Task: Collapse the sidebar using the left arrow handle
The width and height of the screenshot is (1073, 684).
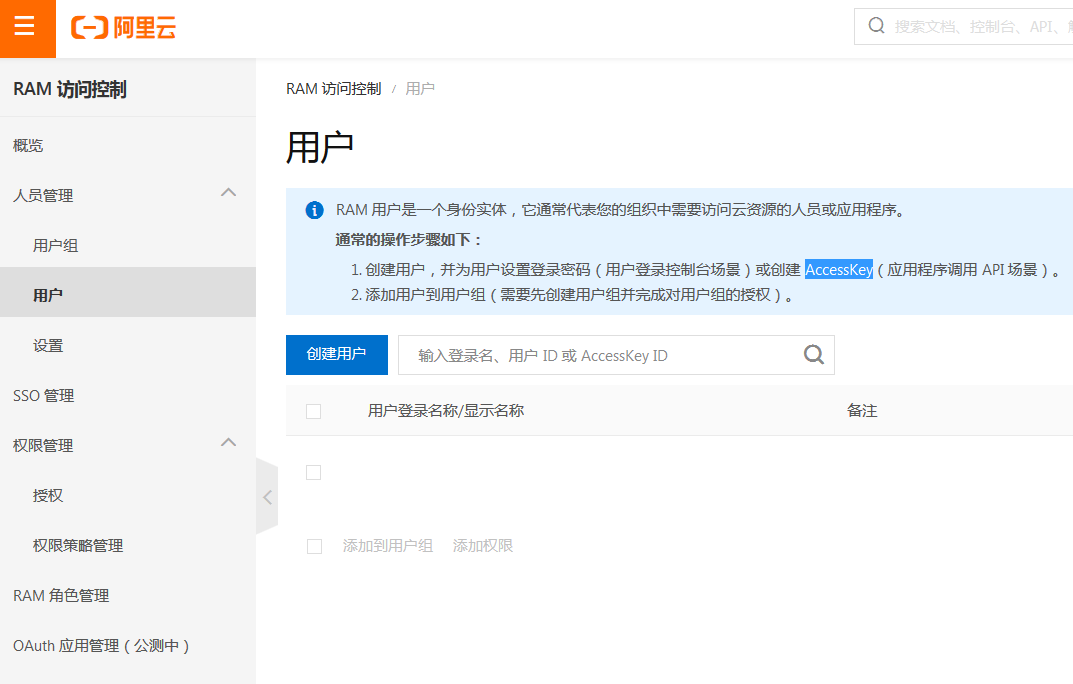Action: tap(266, 495)
